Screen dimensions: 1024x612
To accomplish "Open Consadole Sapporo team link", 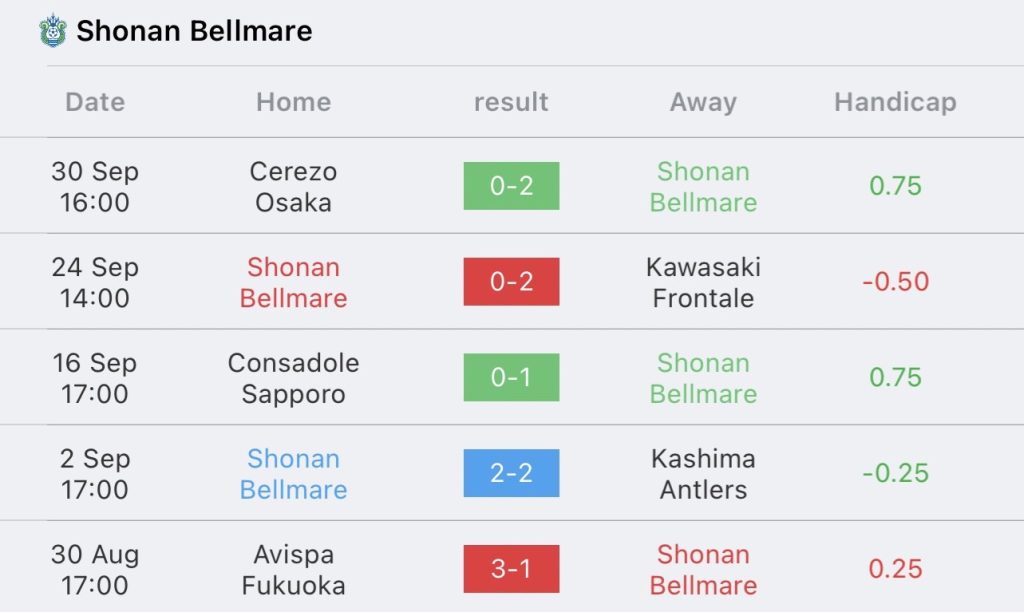I will [293, 378].
